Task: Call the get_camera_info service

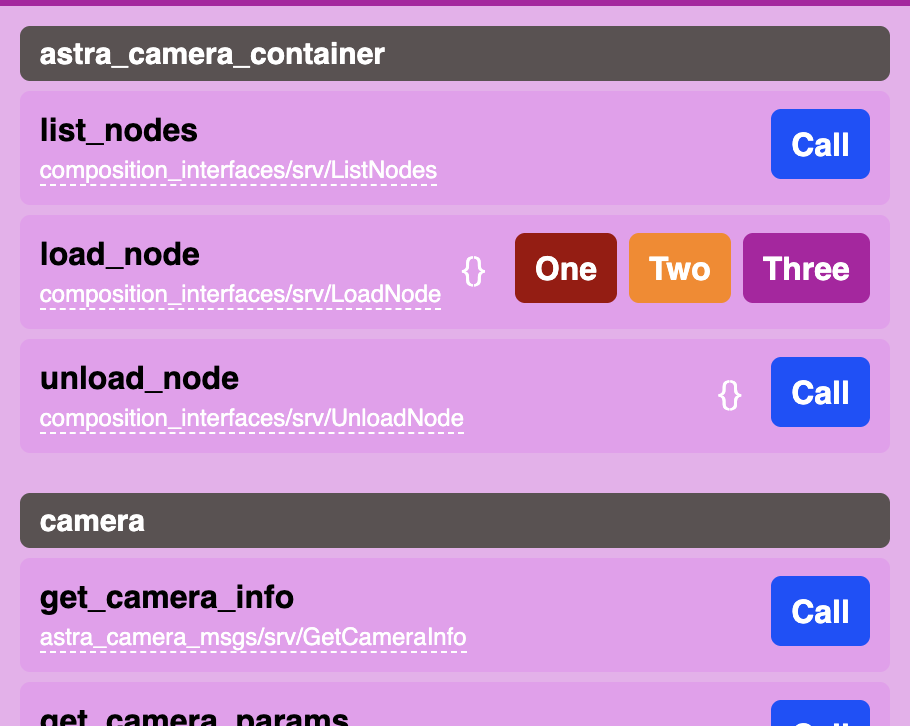Action: 820,611
